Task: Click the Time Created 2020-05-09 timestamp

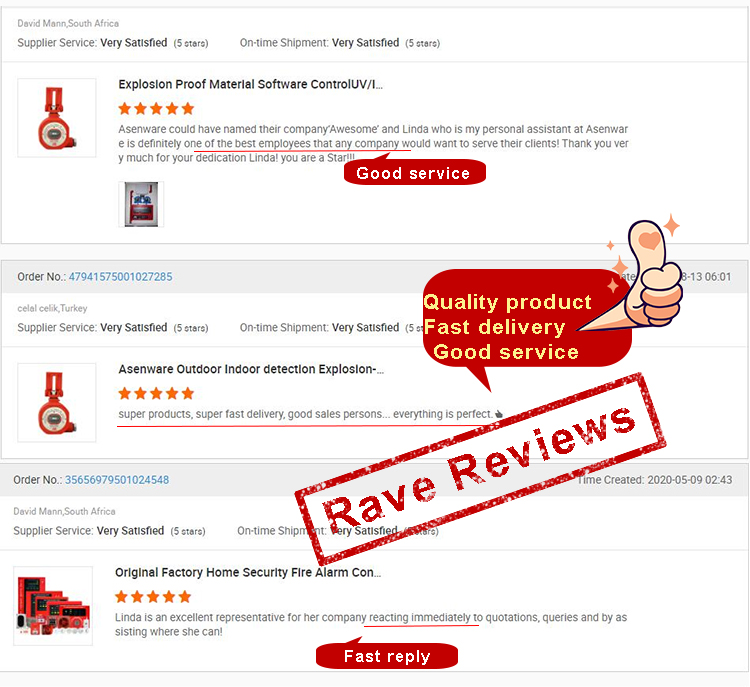Action: (x=655, y=480)
